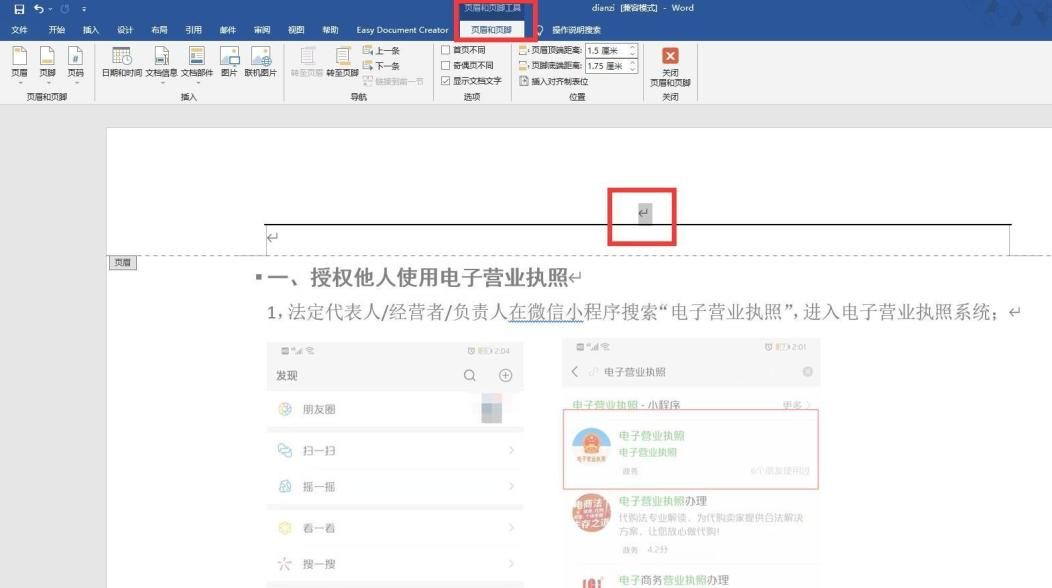Click the left WeChat 发现 screenshot image
This screenshot has width=1052, height=588.
pos(394,464)
